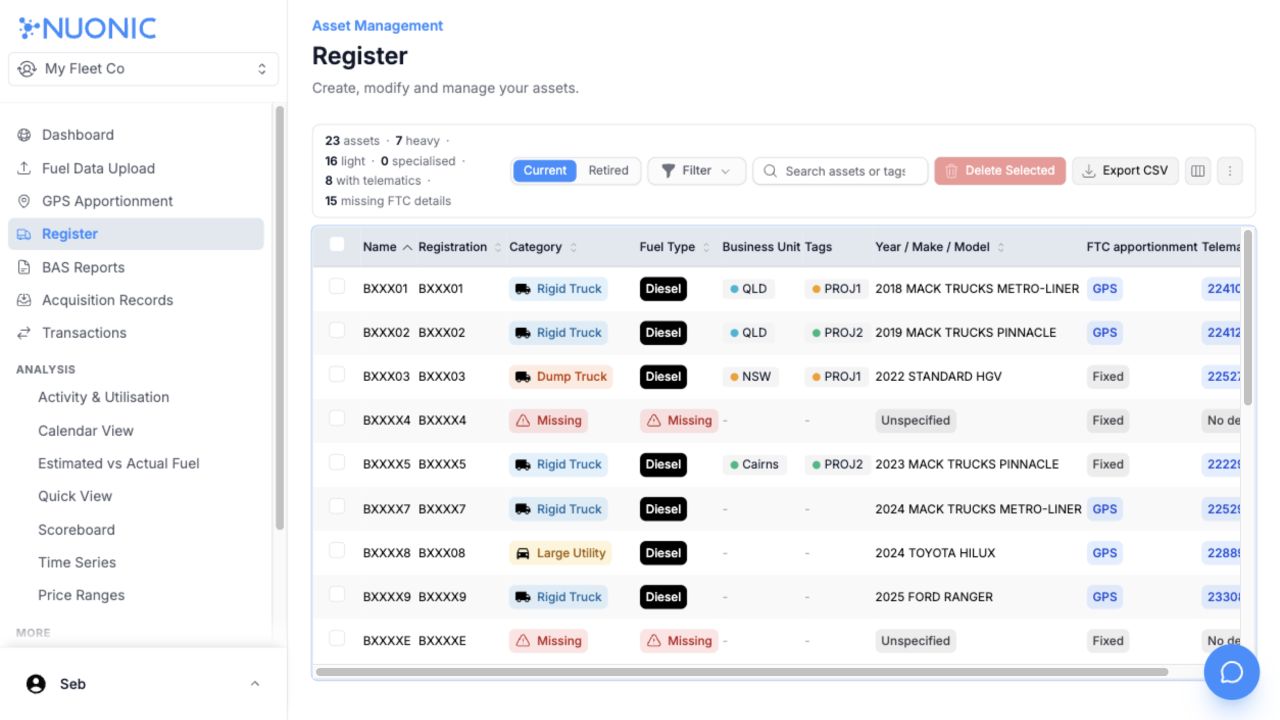Click the Fuel Data Upload icon
This screenshot has width=1280, height=720.
tap(24, 168)
